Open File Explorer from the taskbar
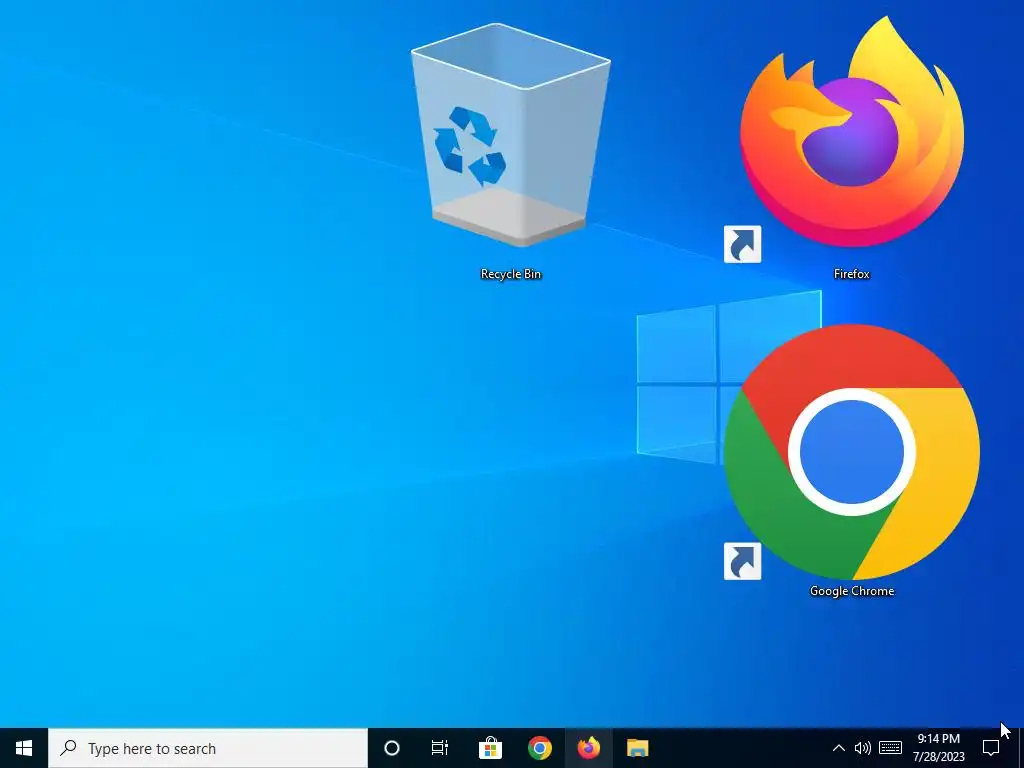Image resolution: width=1024 pixels, height=768 pixels. point(637,748)
